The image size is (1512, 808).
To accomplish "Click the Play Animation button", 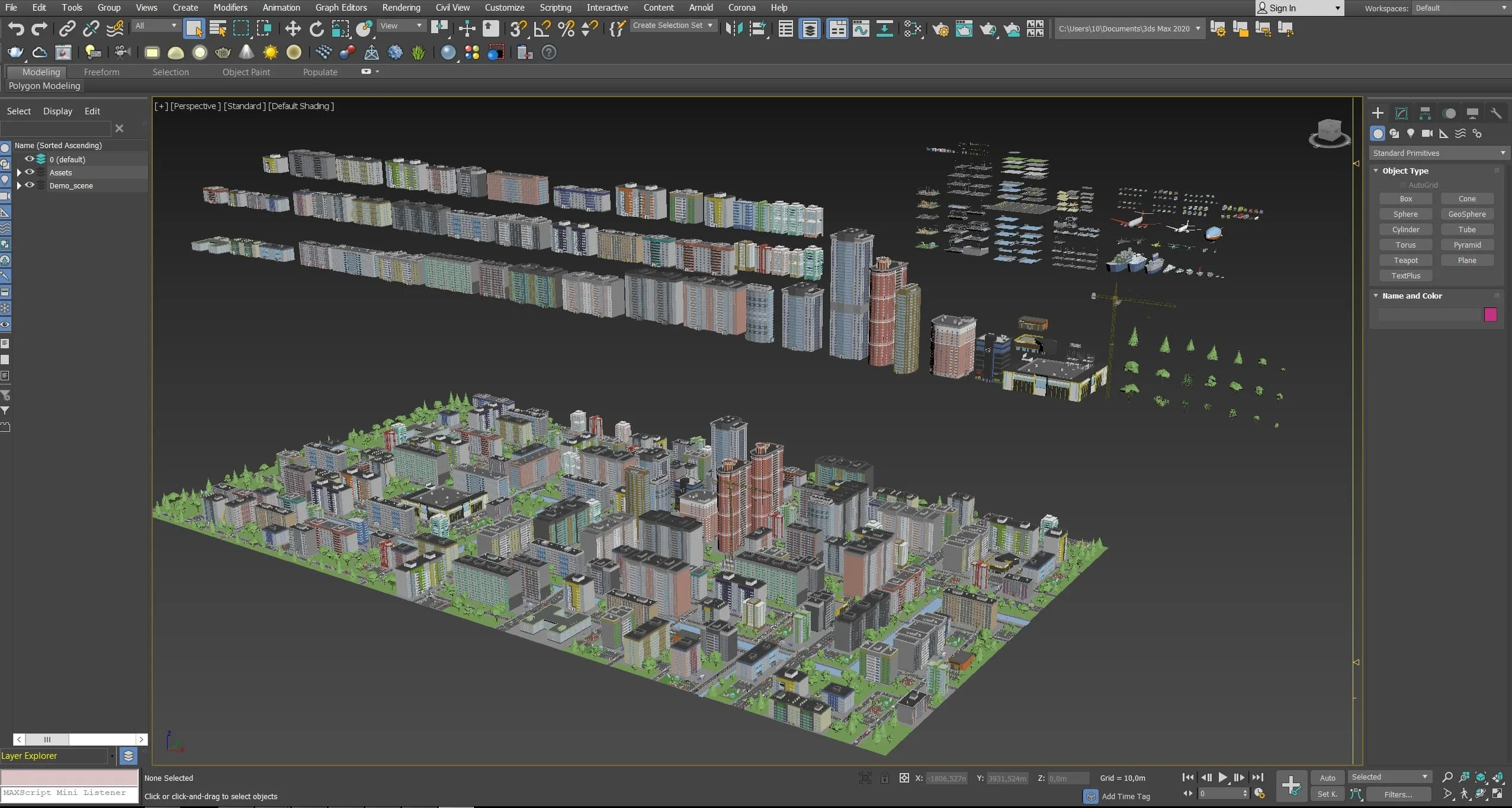I will [1222, 777].
